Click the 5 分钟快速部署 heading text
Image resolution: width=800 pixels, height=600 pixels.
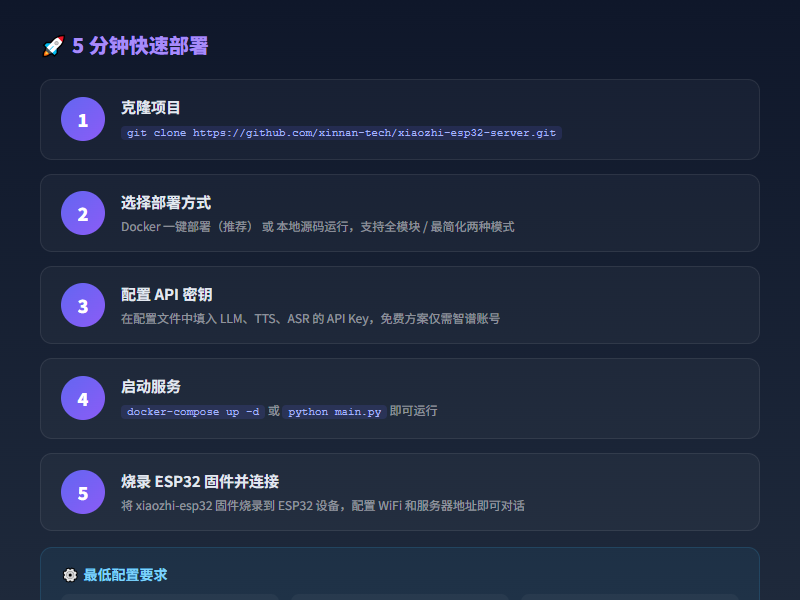click(x=140, y=46)
